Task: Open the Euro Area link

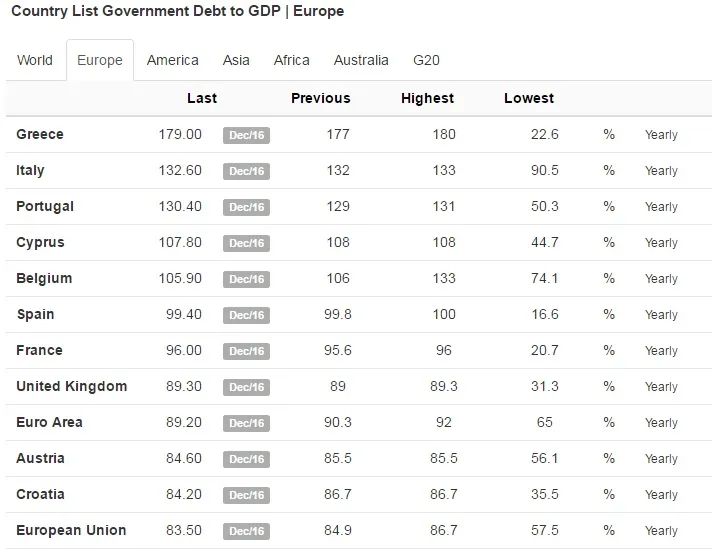Action: click(49, 422)
